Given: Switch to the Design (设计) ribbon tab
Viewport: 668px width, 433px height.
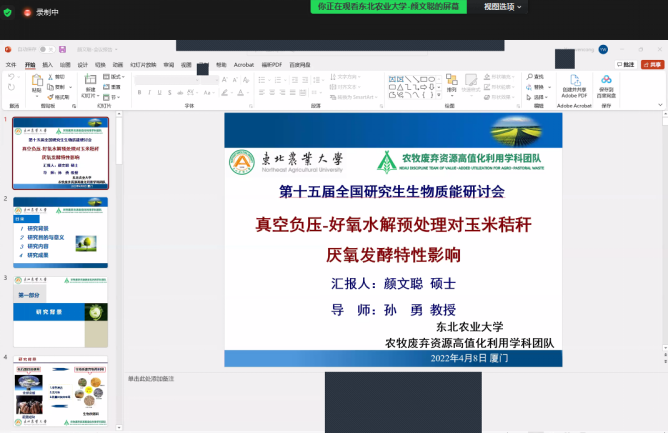Looking at the screenshot, I should tap(83, 64).
